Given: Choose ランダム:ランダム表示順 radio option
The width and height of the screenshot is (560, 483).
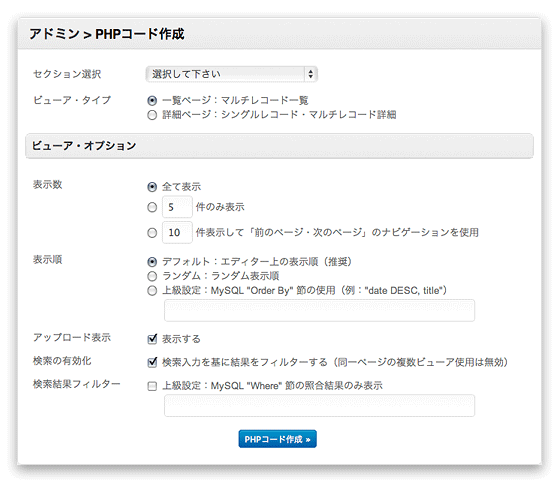Looking at the screenshot, I should (x=152, y=276).
